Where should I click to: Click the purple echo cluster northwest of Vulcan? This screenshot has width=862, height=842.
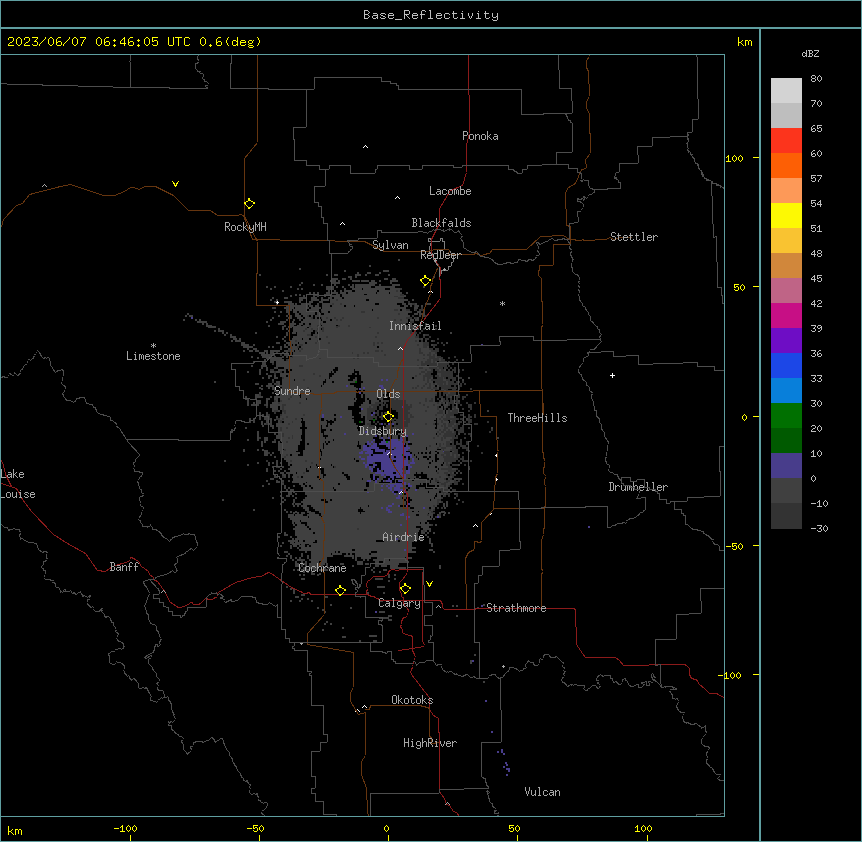pos(504,762)
